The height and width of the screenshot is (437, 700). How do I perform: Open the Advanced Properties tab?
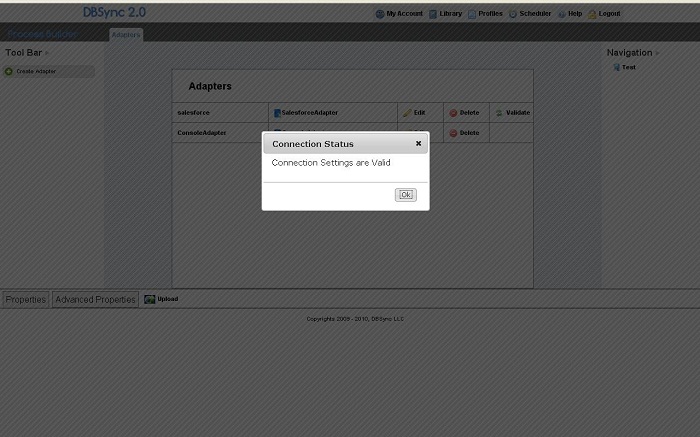[95, 299]
